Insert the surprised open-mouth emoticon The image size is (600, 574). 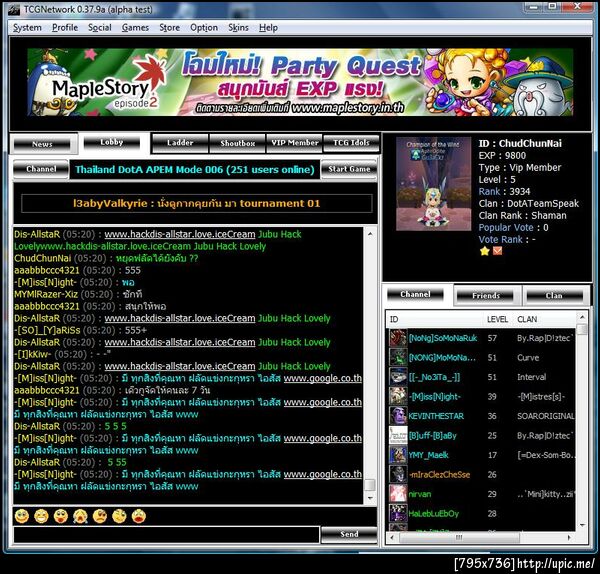(x=61, y=516)
